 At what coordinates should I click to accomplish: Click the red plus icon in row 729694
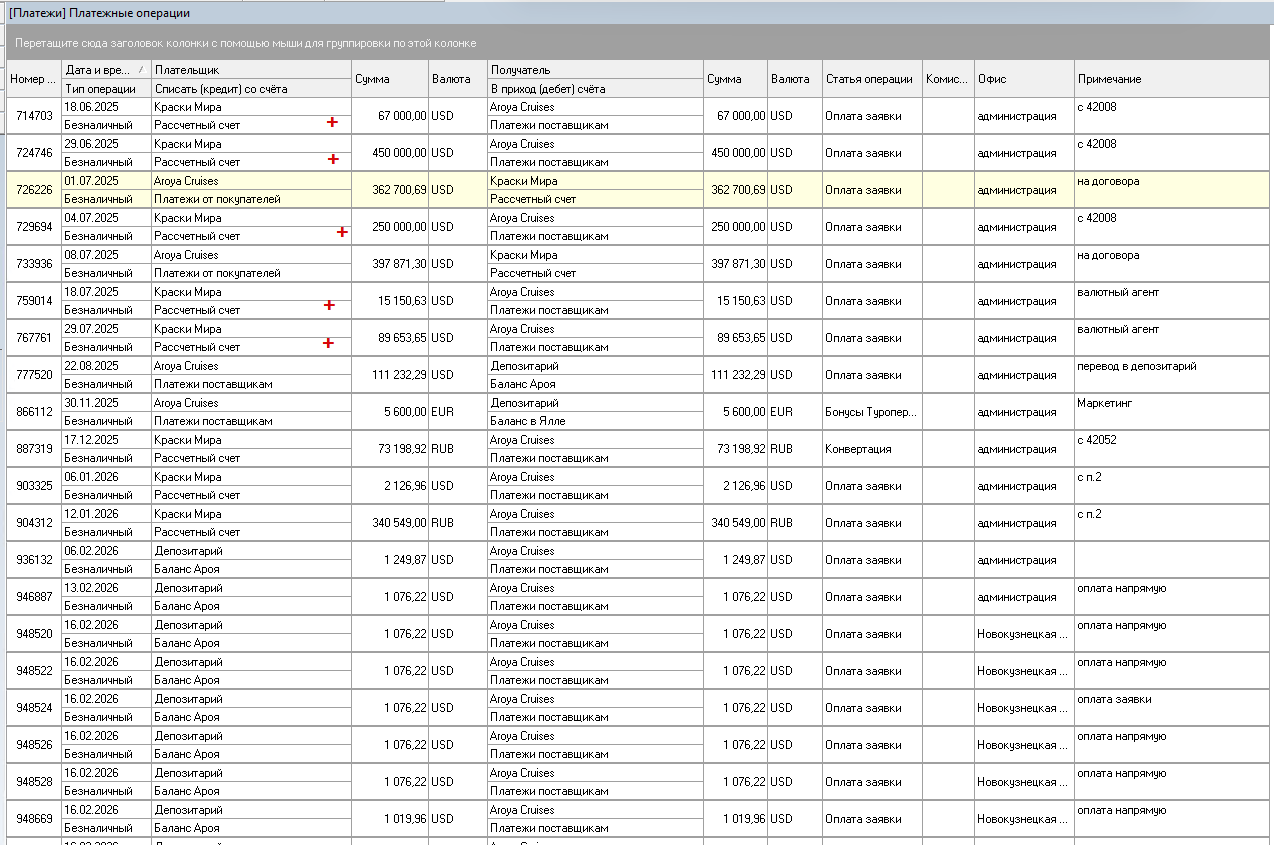click(342, 232)
